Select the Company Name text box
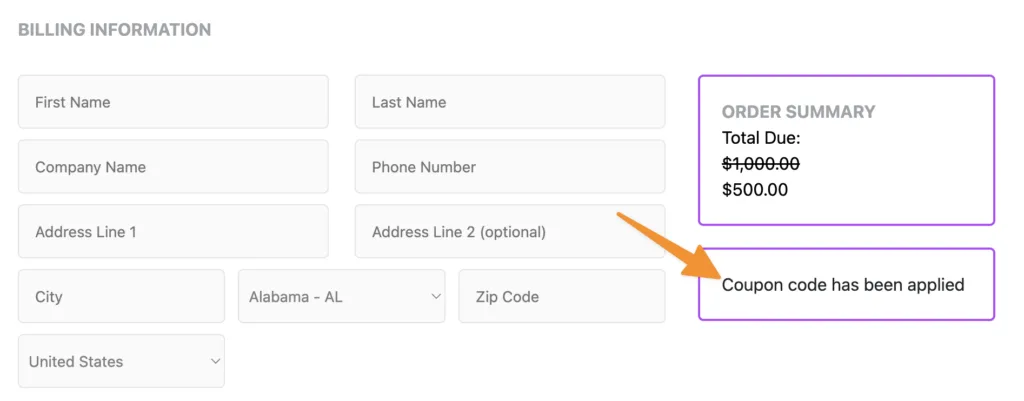 [x=173, y=167]
